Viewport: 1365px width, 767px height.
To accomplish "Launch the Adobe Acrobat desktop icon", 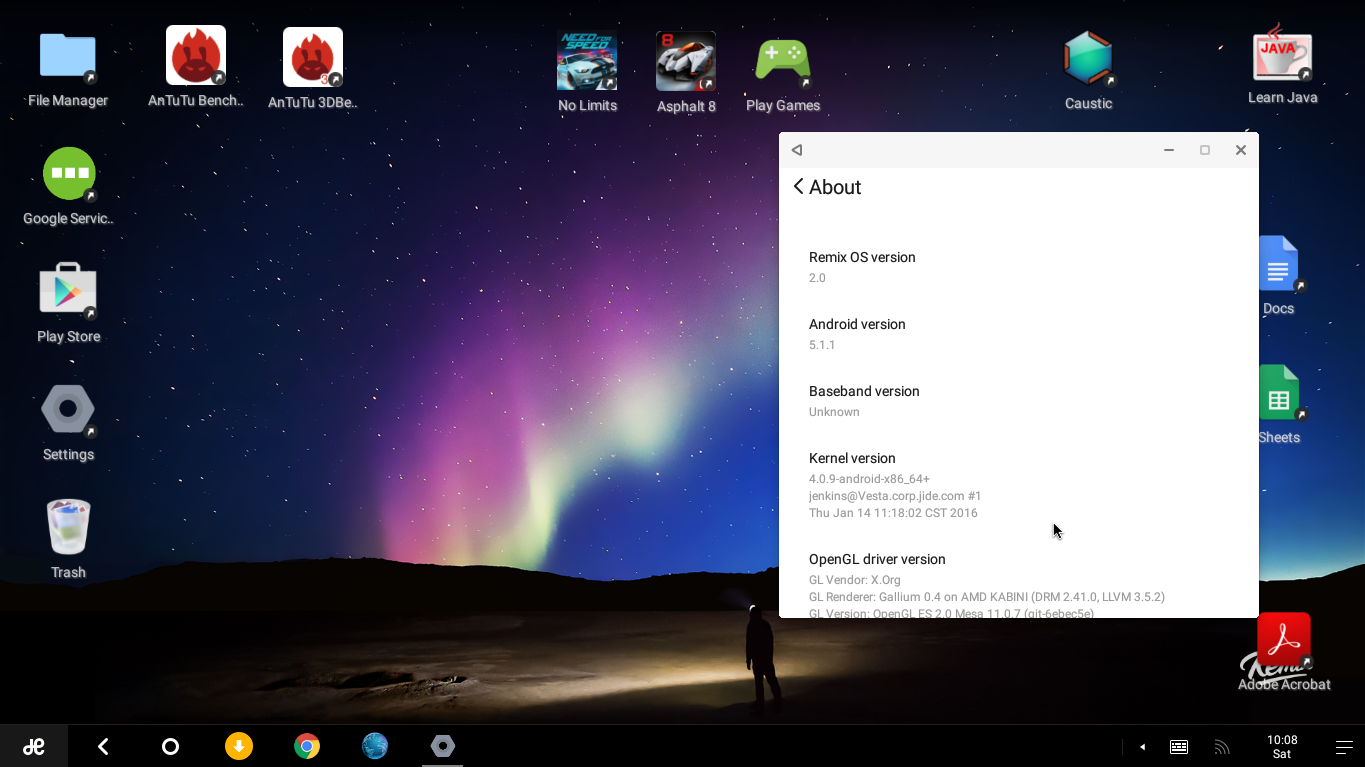I will [x=1284, y=640].
